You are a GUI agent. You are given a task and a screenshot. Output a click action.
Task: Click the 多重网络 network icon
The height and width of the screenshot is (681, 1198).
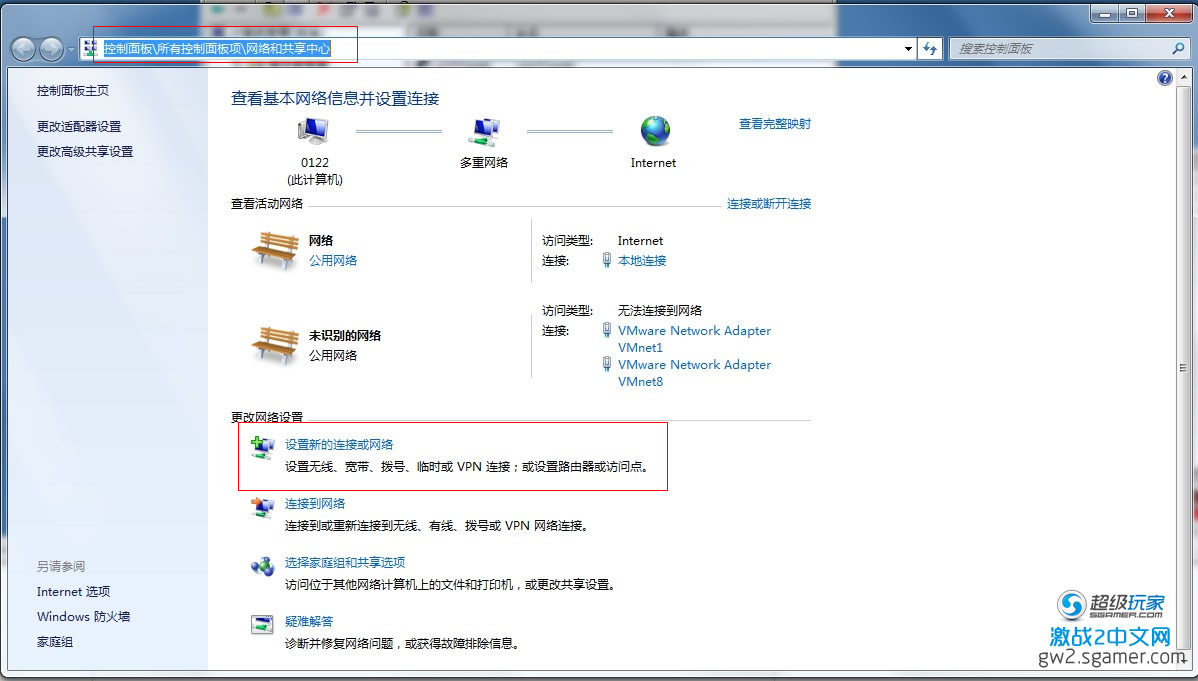point(484,133)
